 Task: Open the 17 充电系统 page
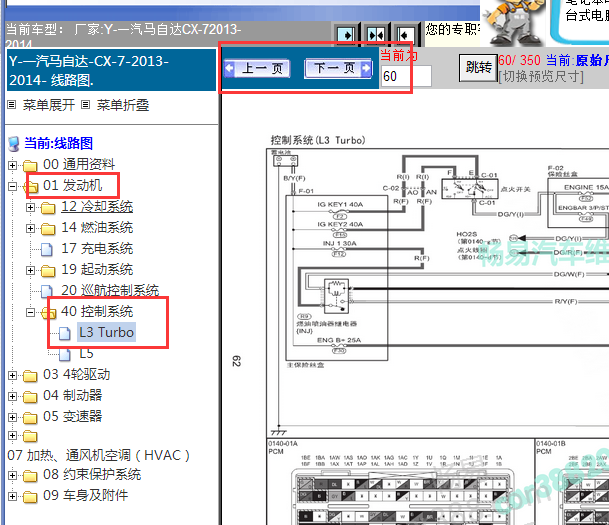tap(97, 248)
